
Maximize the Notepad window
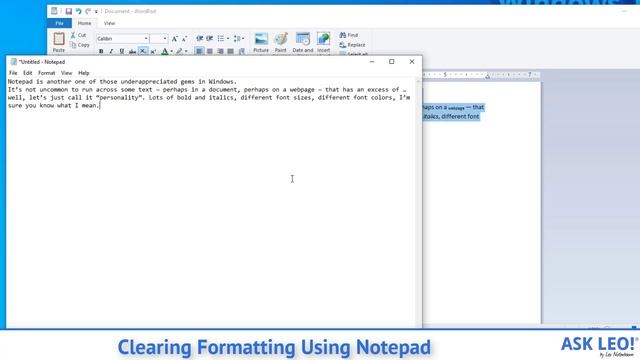[392, 62]
